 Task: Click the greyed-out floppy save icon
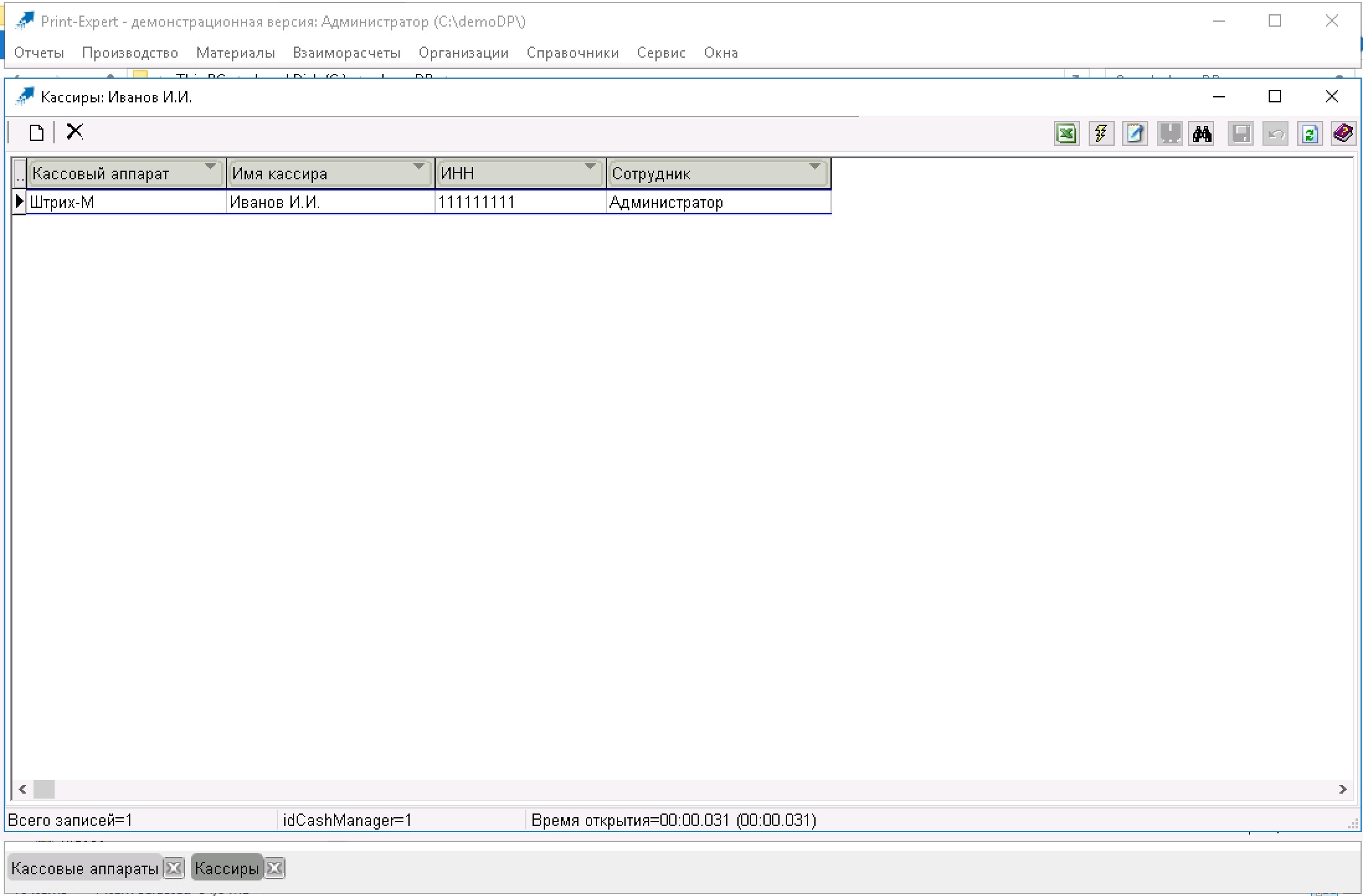(x=1241, y=134)
